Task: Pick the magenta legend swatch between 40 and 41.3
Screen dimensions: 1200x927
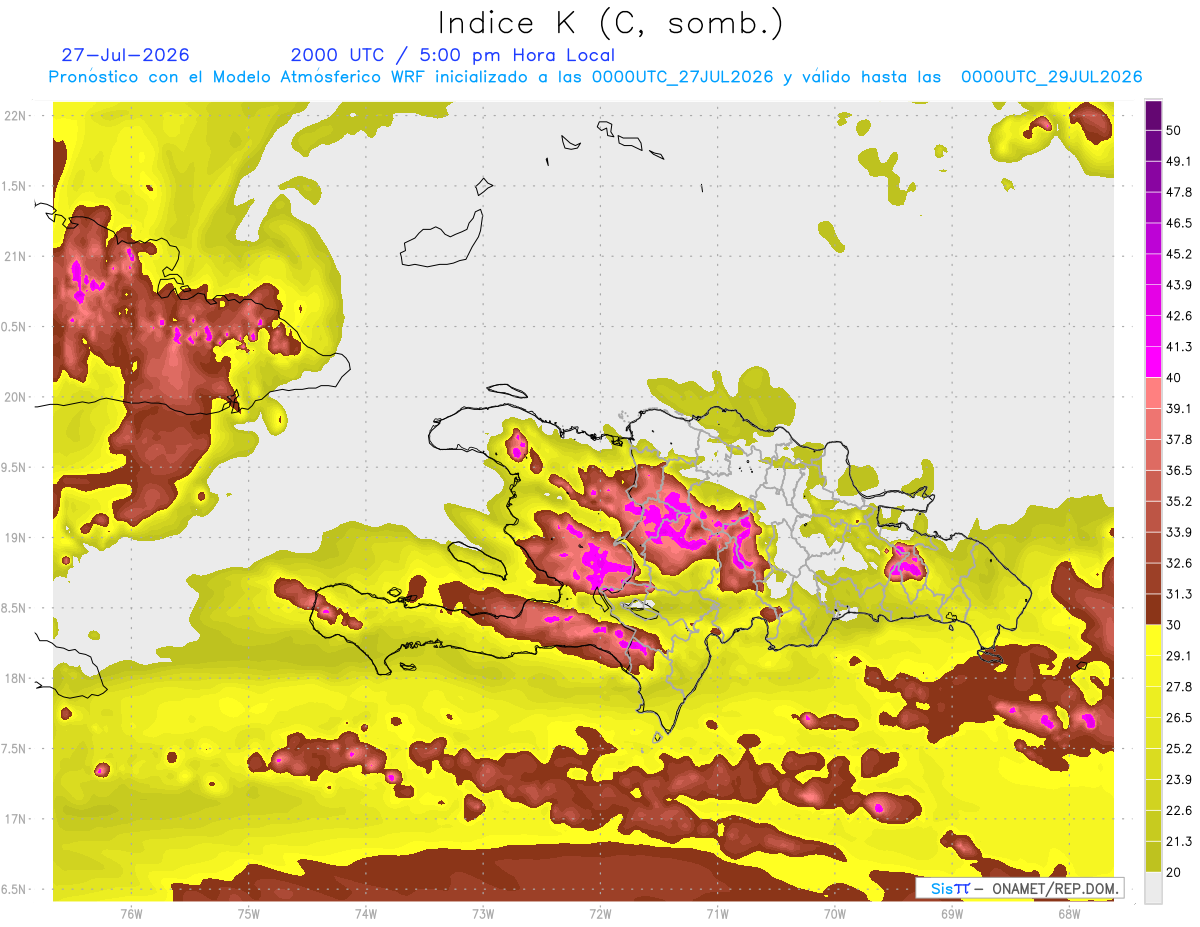Action: 1153,362
